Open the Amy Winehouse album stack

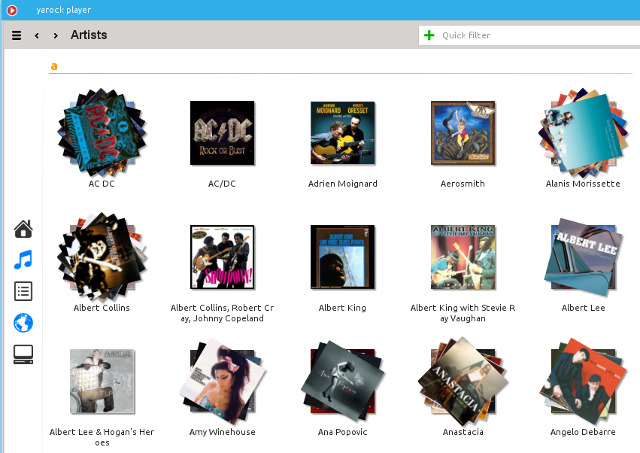222,381
